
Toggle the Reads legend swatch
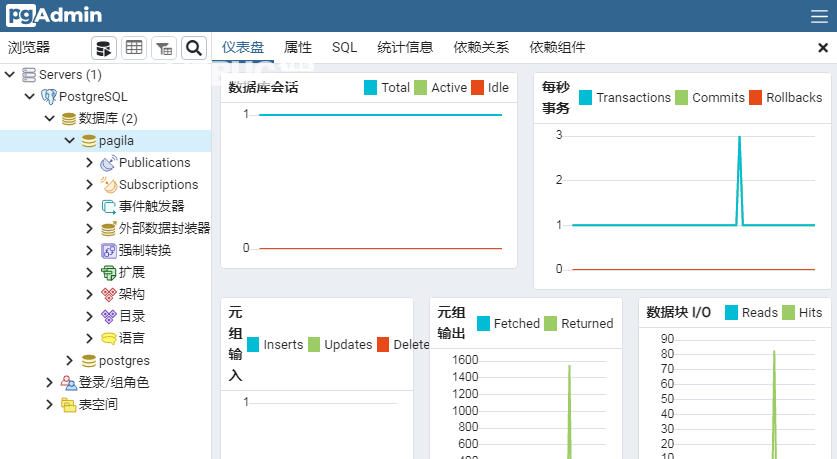pyautogui.click(x=731, y=313)
